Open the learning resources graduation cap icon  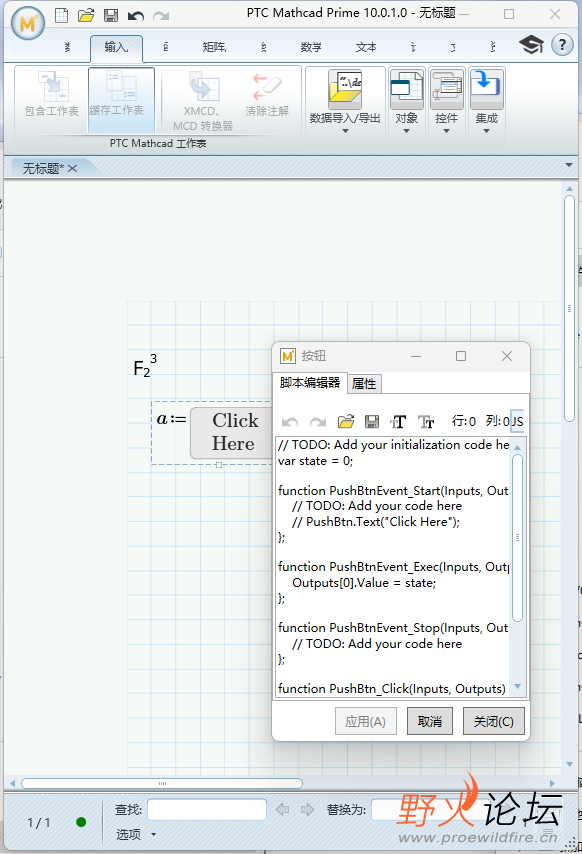pyautogui.click(x=531, y=45)
